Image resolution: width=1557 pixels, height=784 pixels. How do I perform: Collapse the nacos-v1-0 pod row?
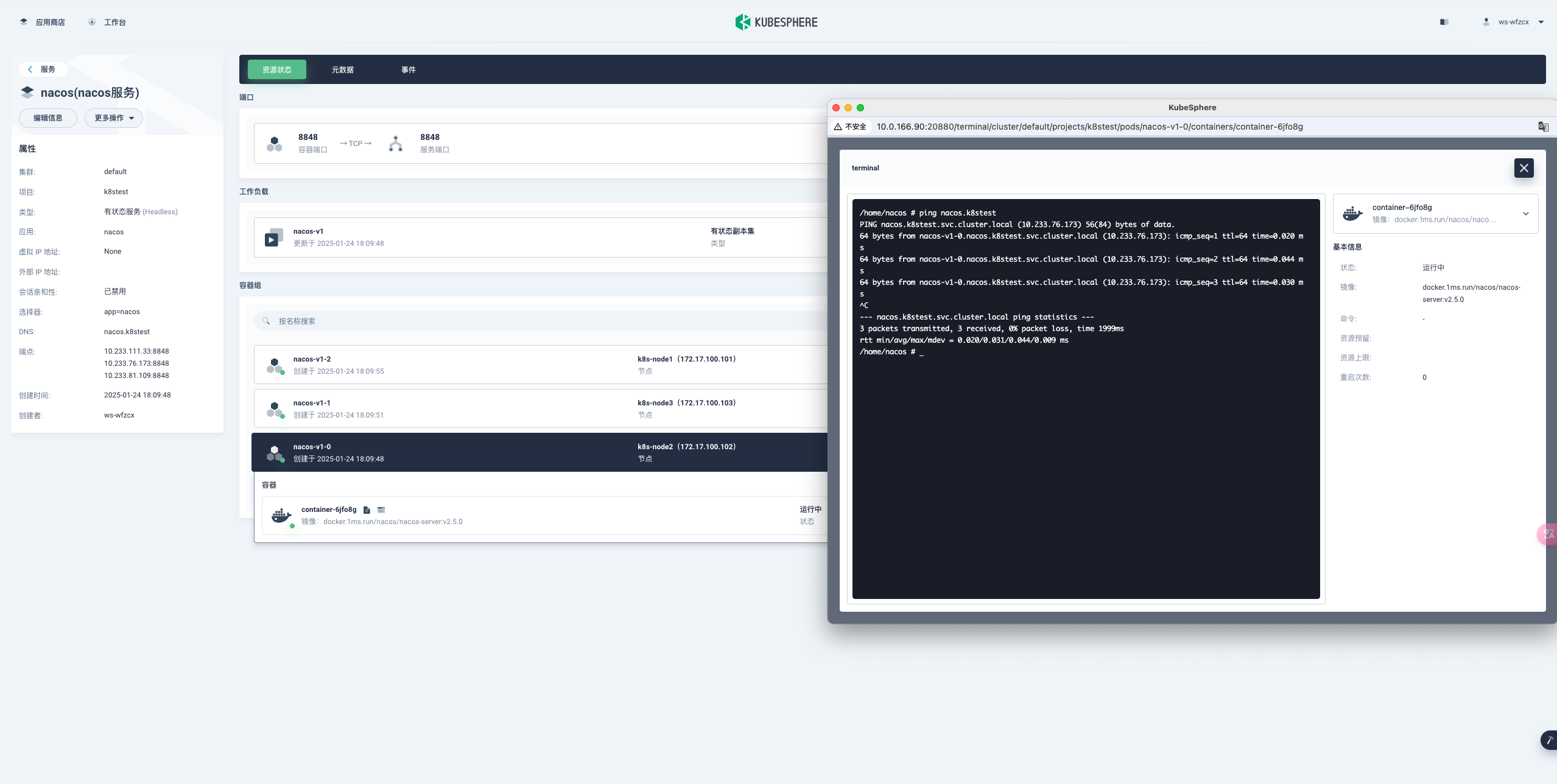tap(540, 452)
